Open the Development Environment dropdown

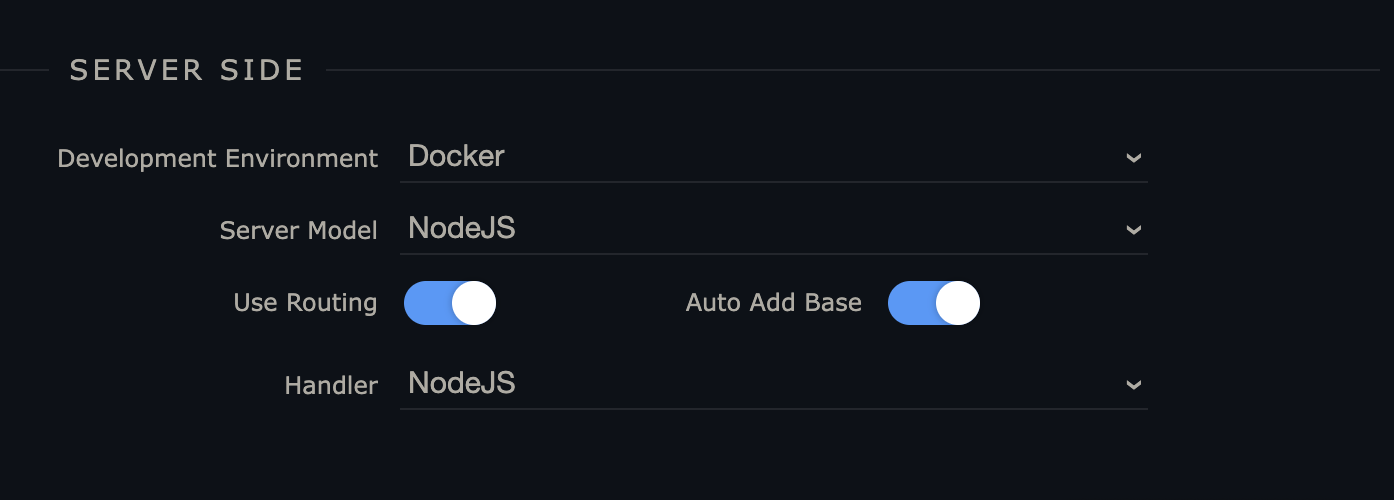click(773, 158)
